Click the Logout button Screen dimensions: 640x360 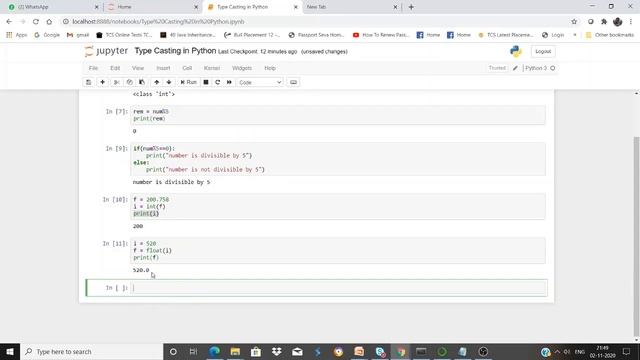click(x=543, y=51)
